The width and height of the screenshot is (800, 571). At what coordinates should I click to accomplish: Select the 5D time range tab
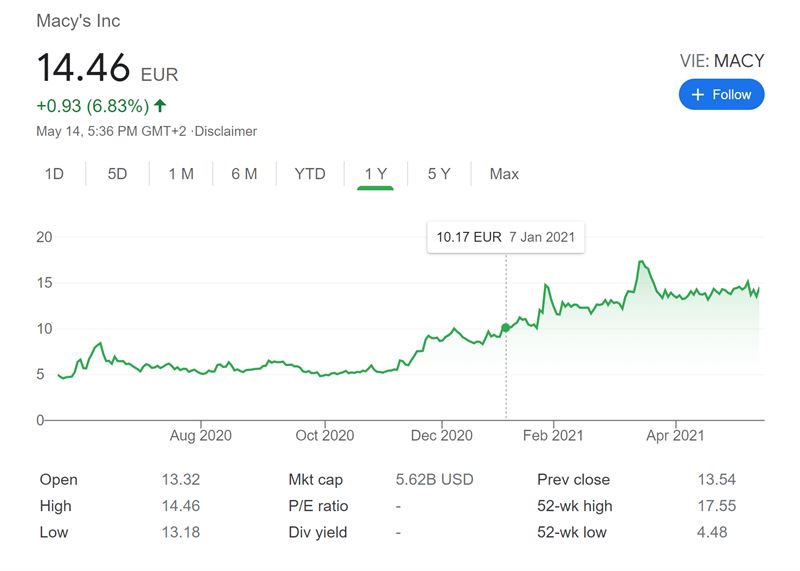[x=117, y=174]
